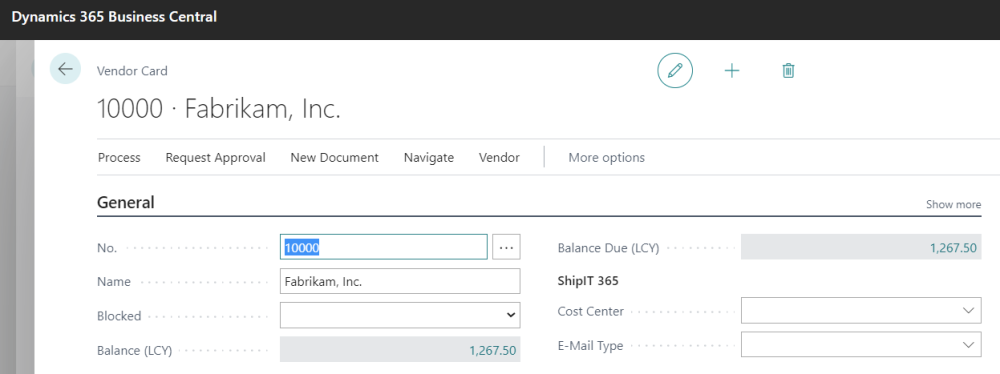Image resolution: width=1000 pixels, height=374 pixels.
Task: Create a new vendor with the plus icon
Action: pos(732,71)
